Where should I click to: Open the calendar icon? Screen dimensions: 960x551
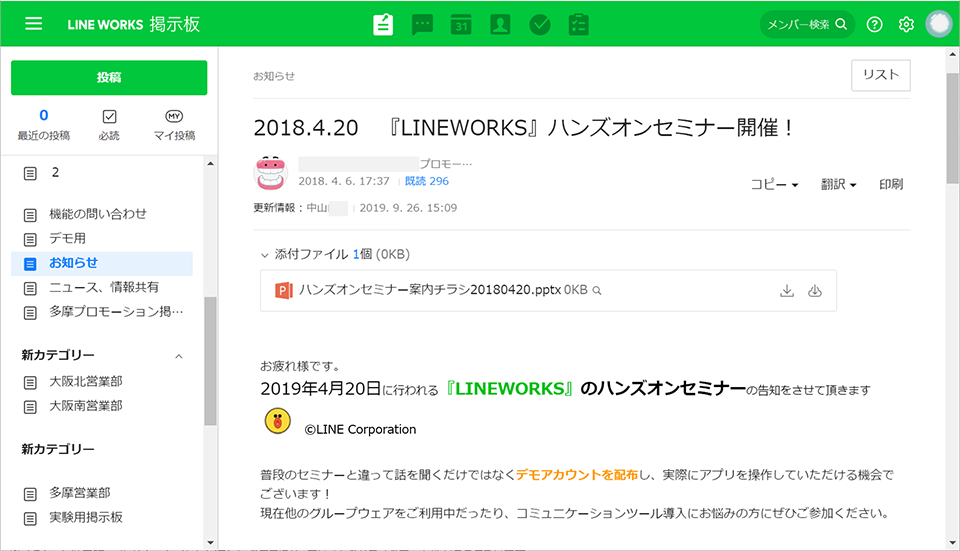pos(461,24)
